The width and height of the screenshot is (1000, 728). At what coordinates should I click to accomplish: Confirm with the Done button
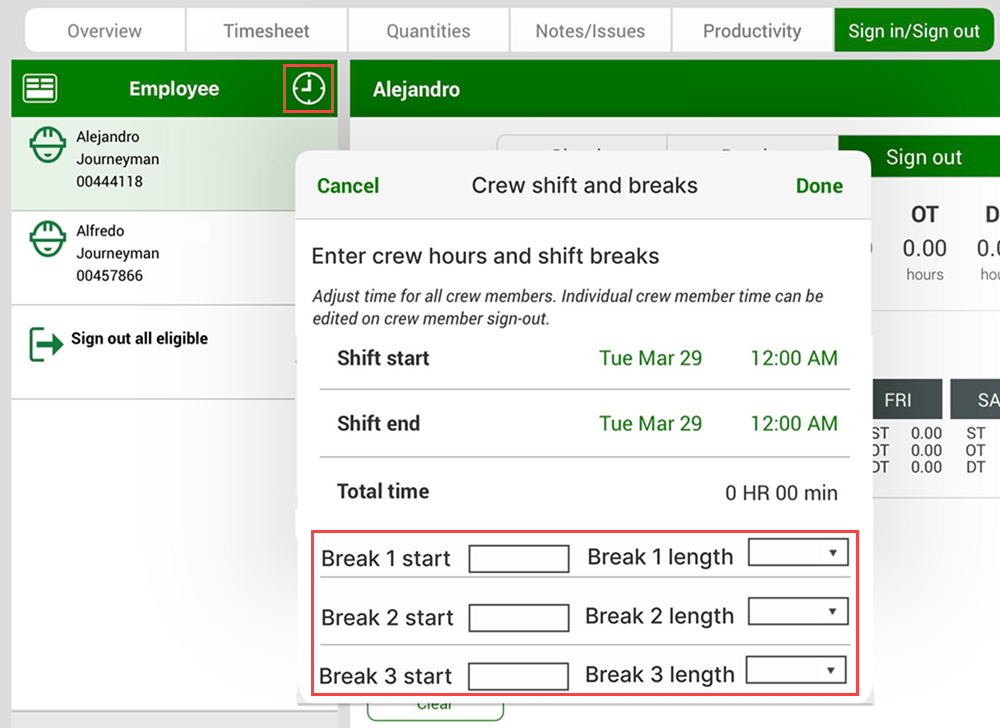tap(820, 186)
